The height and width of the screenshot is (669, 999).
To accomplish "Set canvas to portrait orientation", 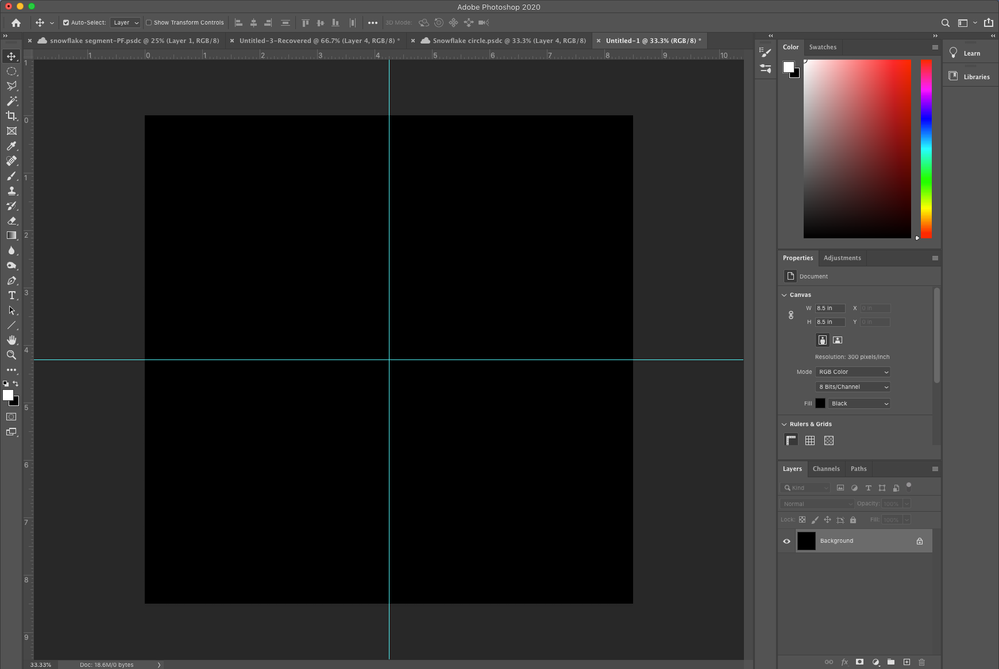I will coord(823,340).
